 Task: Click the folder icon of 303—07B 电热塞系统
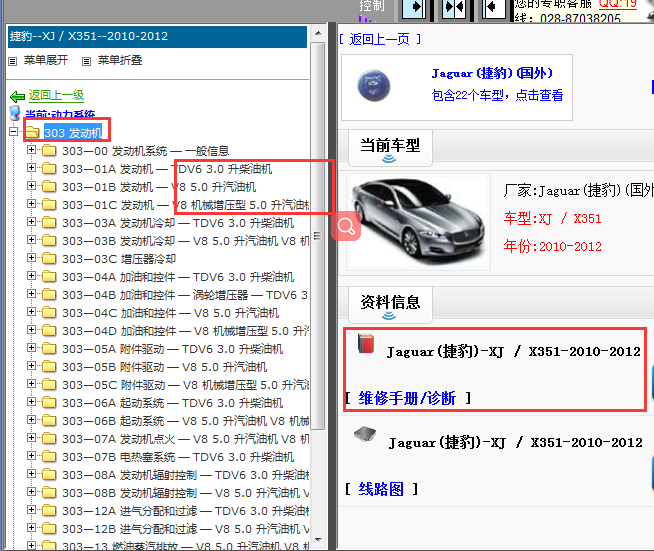tap(49, 457)
